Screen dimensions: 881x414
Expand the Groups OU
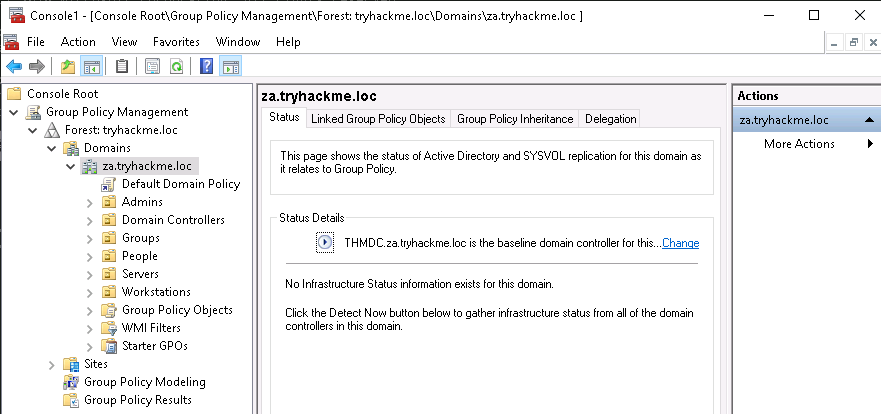(x=90, y=238)
